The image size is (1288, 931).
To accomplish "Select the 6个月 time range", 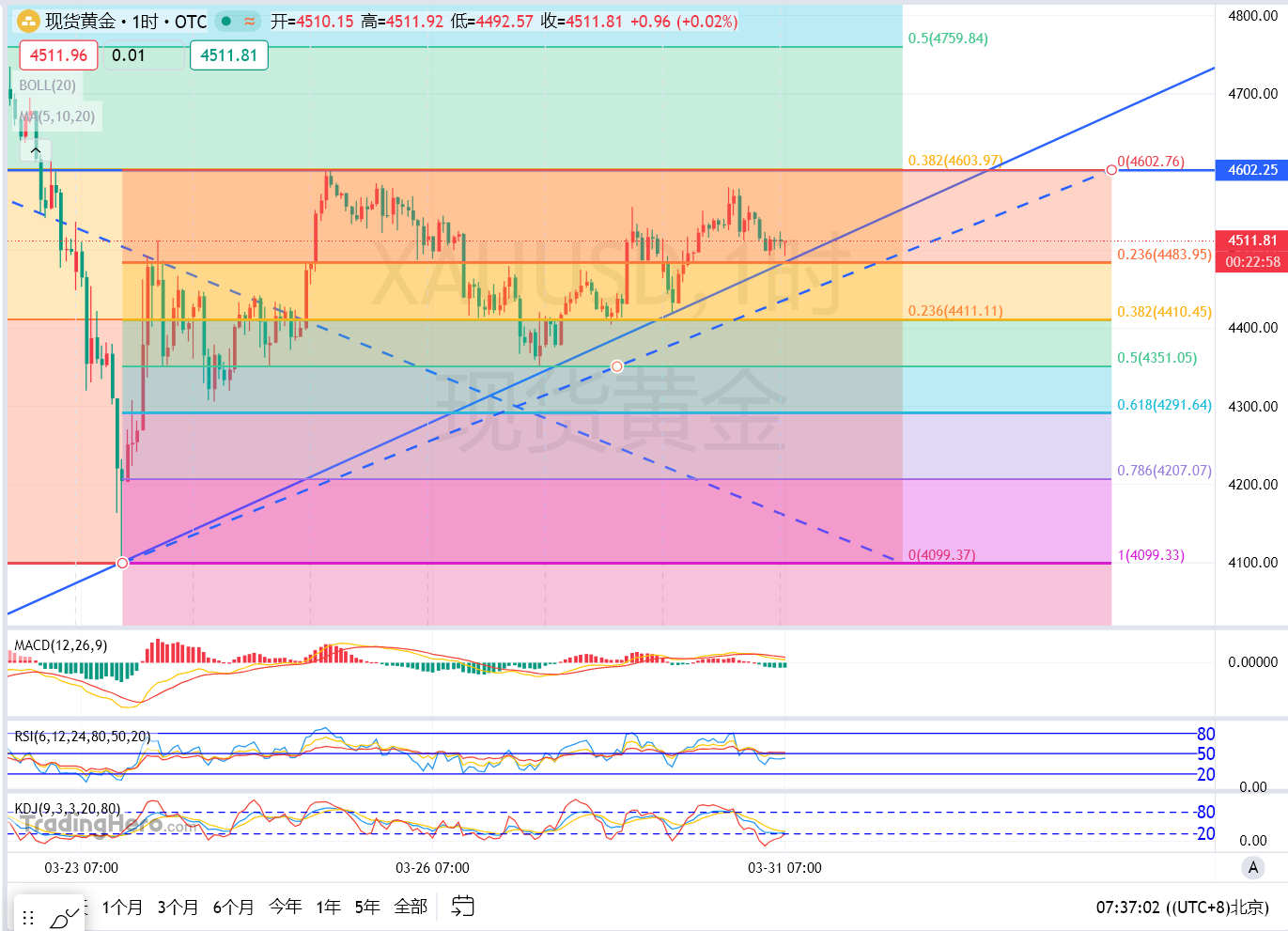I will click(x=233, y=907).
